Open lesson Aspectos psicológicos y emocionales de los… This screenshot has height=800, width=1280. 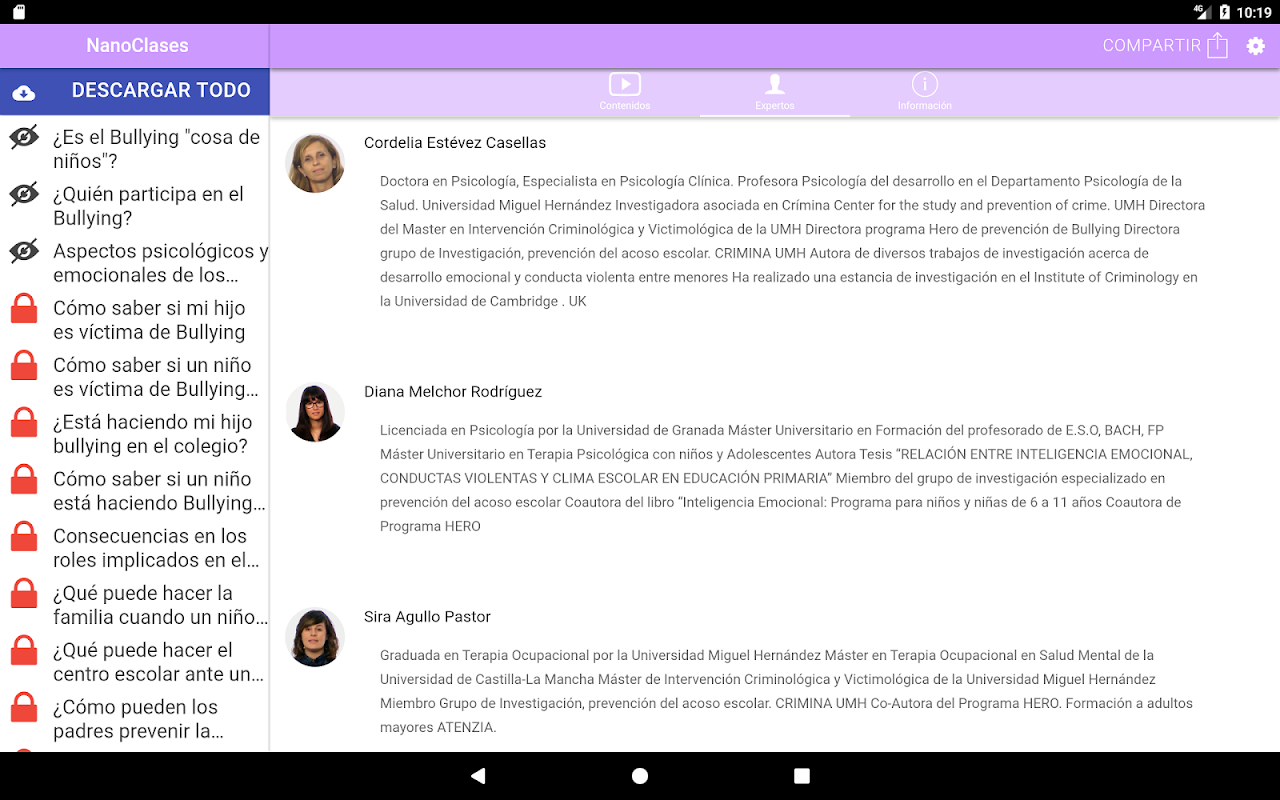pos(160,263)
